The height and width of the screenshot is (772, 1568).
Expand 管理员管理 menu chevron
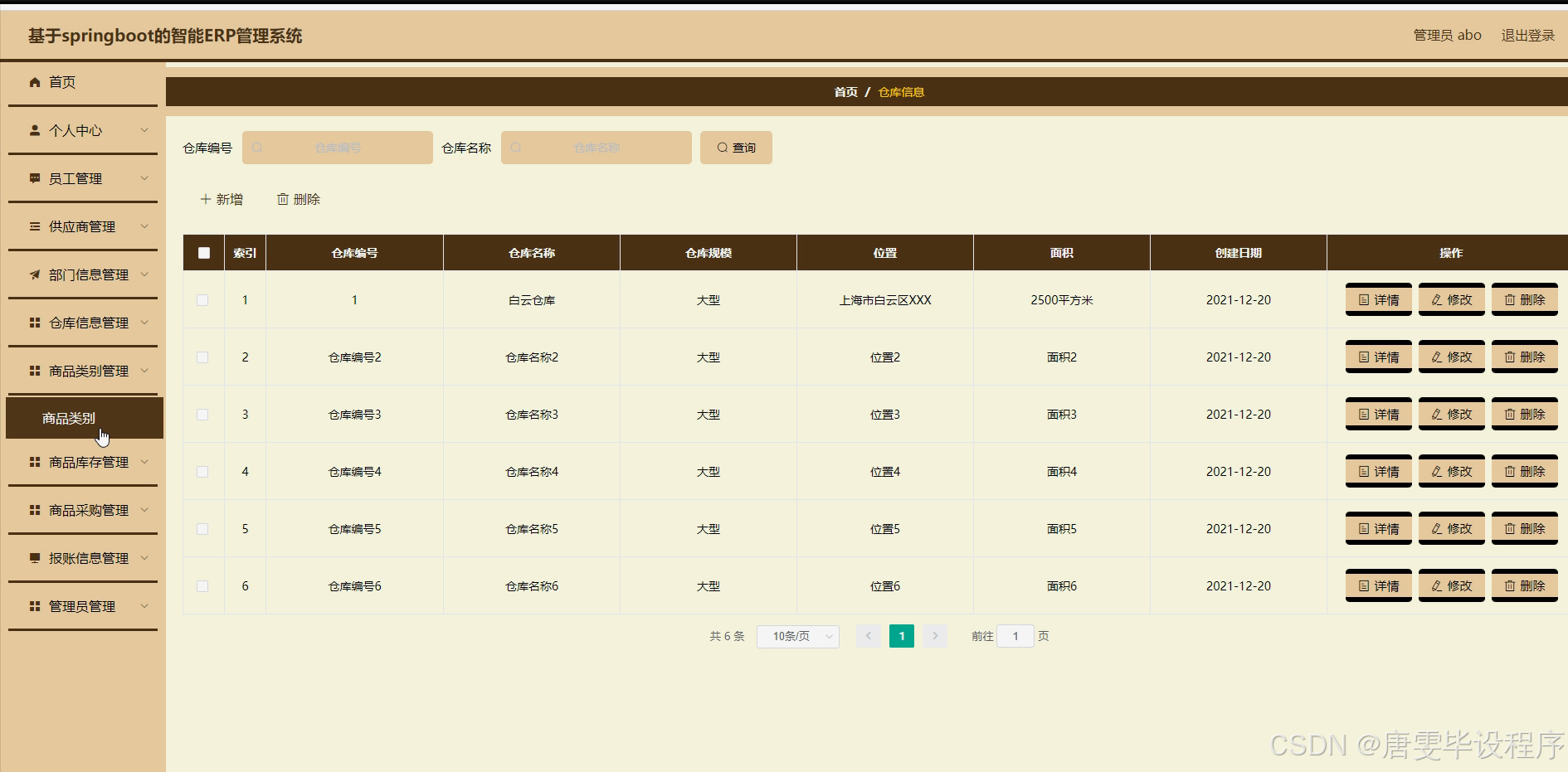144,606
